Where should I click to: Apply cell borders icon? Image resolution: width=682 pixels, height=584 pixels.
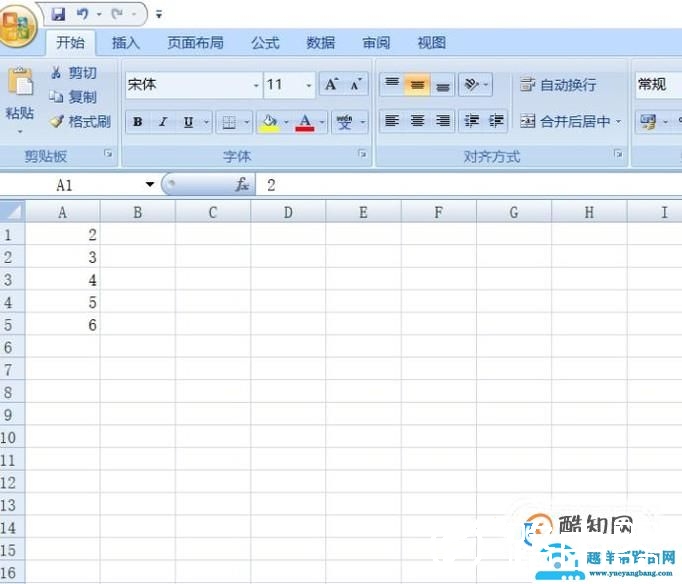click(x=229, y=122)
